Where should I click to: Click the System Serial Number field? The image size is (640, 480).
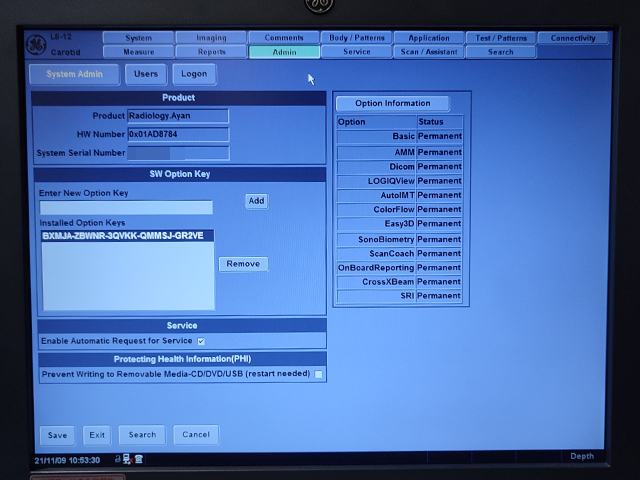178,153
